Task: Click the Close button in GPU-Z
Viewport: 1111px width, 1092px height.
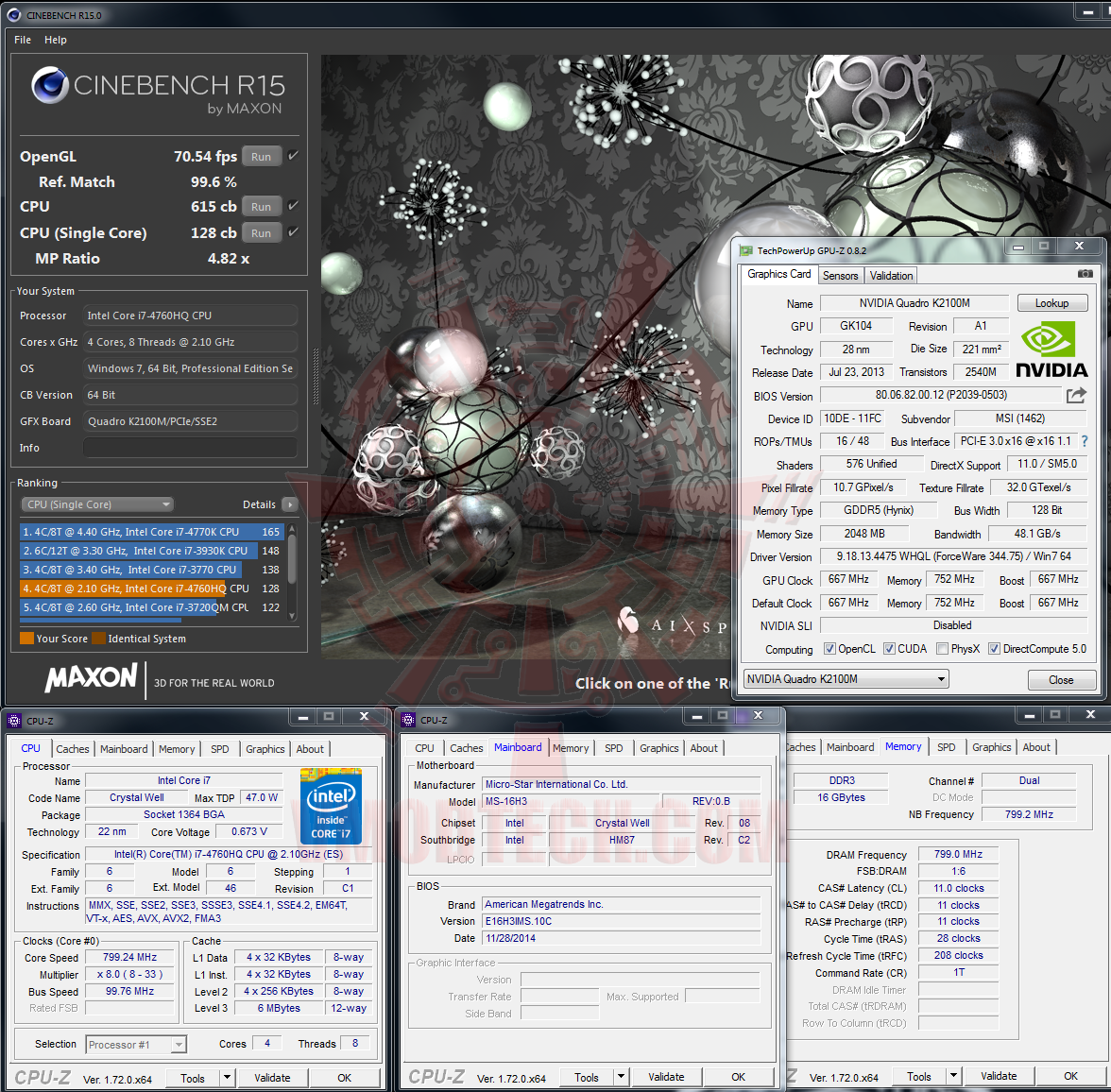Action: [x=1062, y=679]
